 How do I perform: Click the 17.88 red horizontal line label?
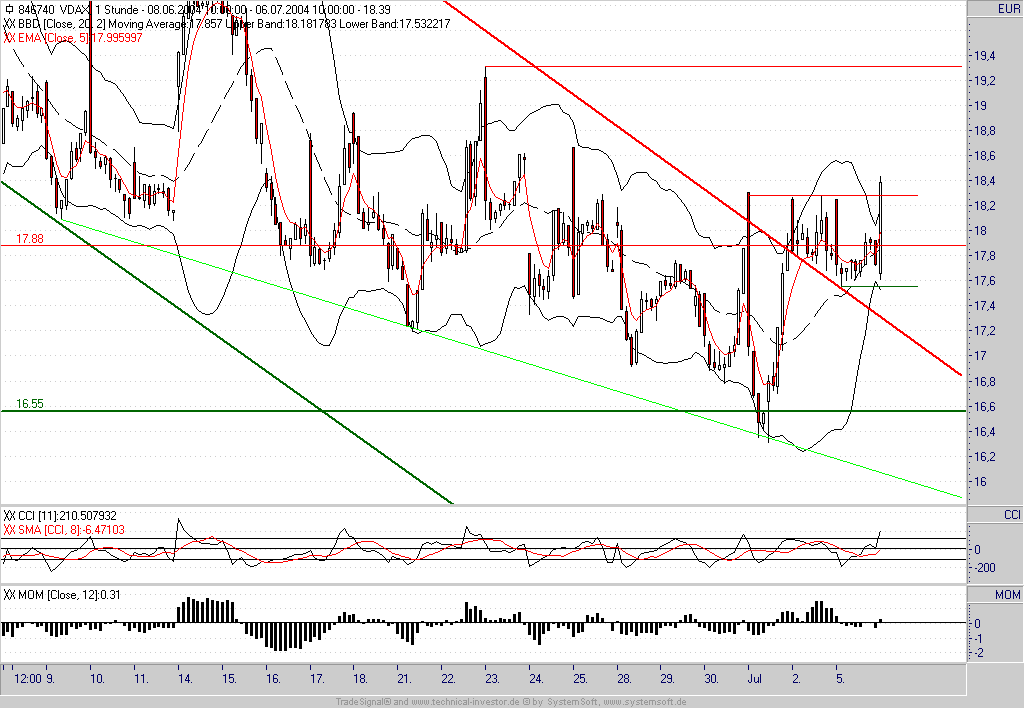pos(29,239)
